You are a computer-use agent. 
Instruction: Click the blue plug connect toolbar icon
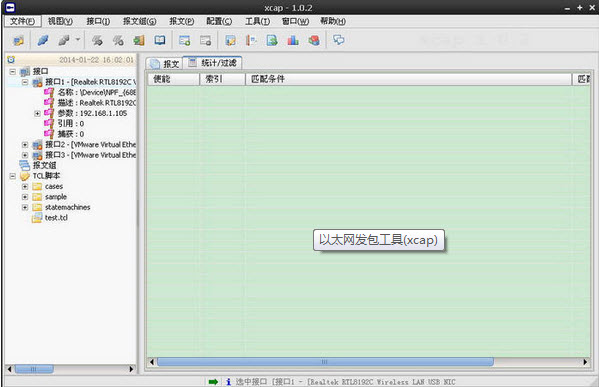(x=43, y=40)
